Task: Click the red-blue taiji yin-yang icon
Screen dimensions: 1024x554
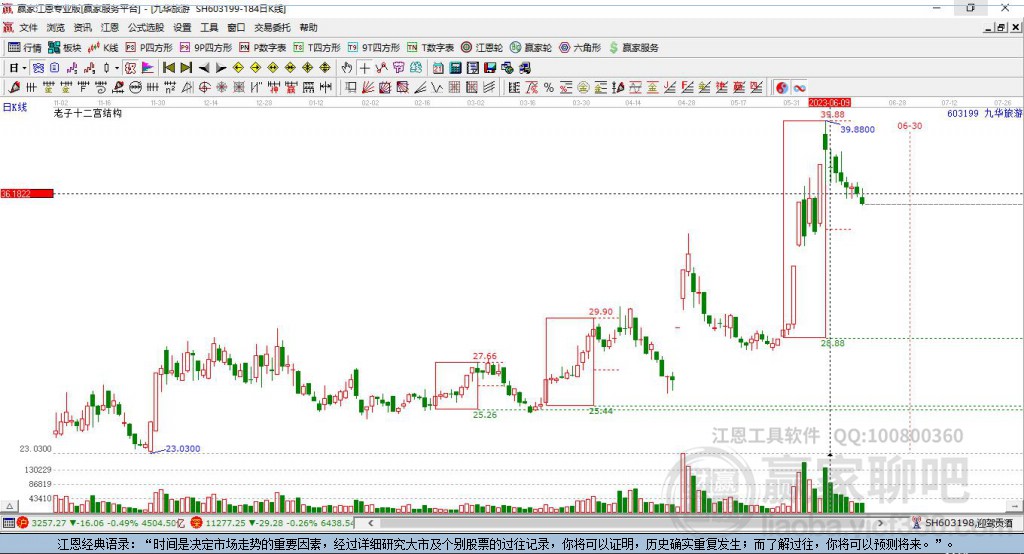Action: click(782, 87)
